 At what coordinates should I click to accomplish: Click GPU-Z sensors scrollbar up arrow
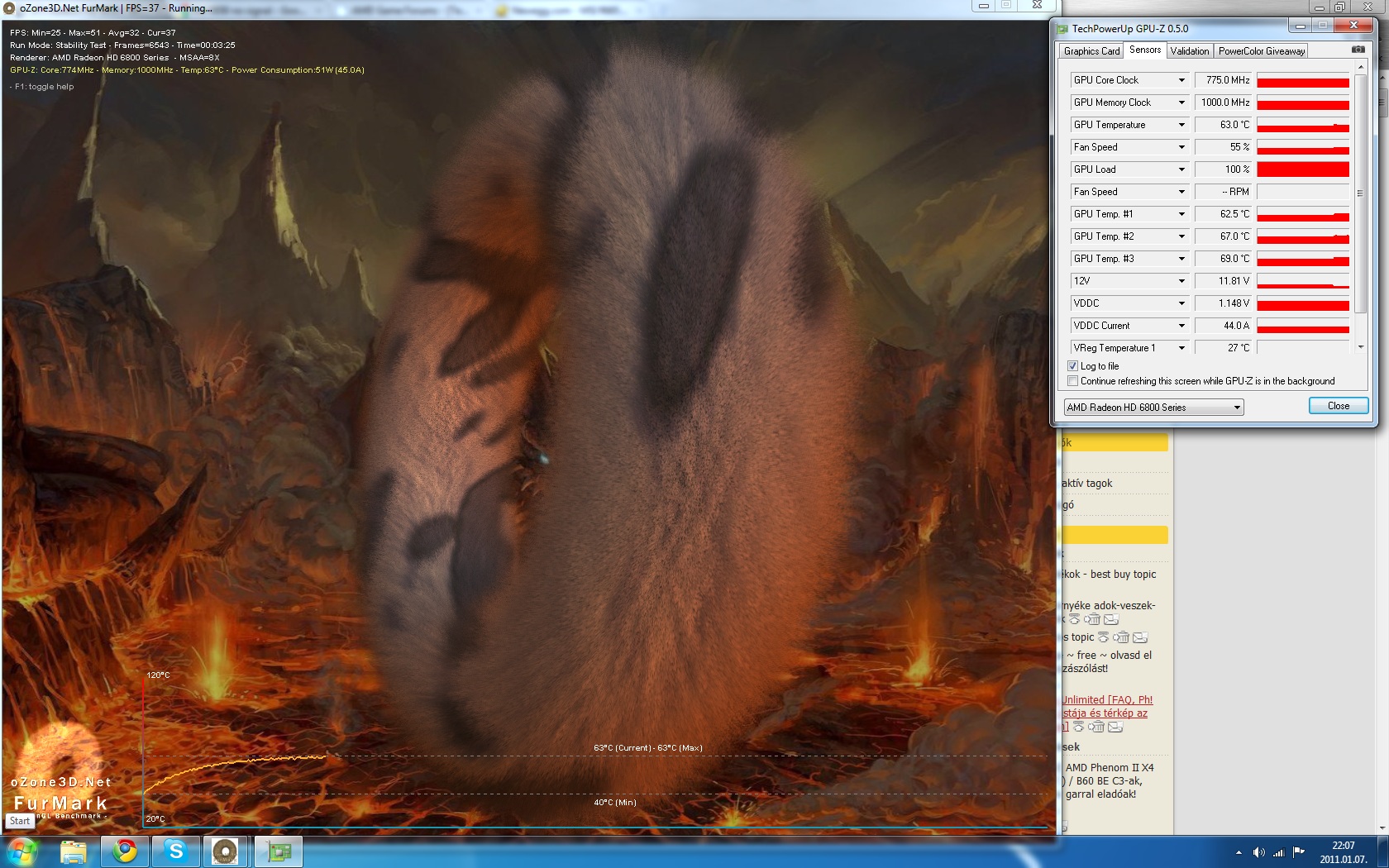pyautogui.click(x=1360, y=67)
